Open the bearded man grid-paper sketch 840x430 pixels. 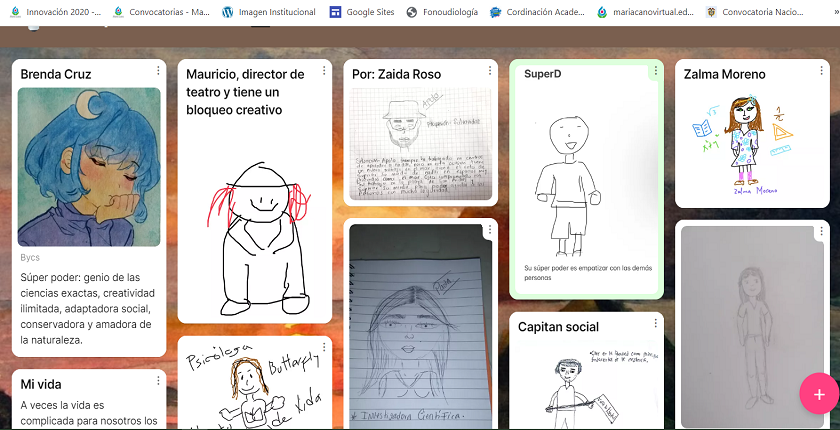421,144
